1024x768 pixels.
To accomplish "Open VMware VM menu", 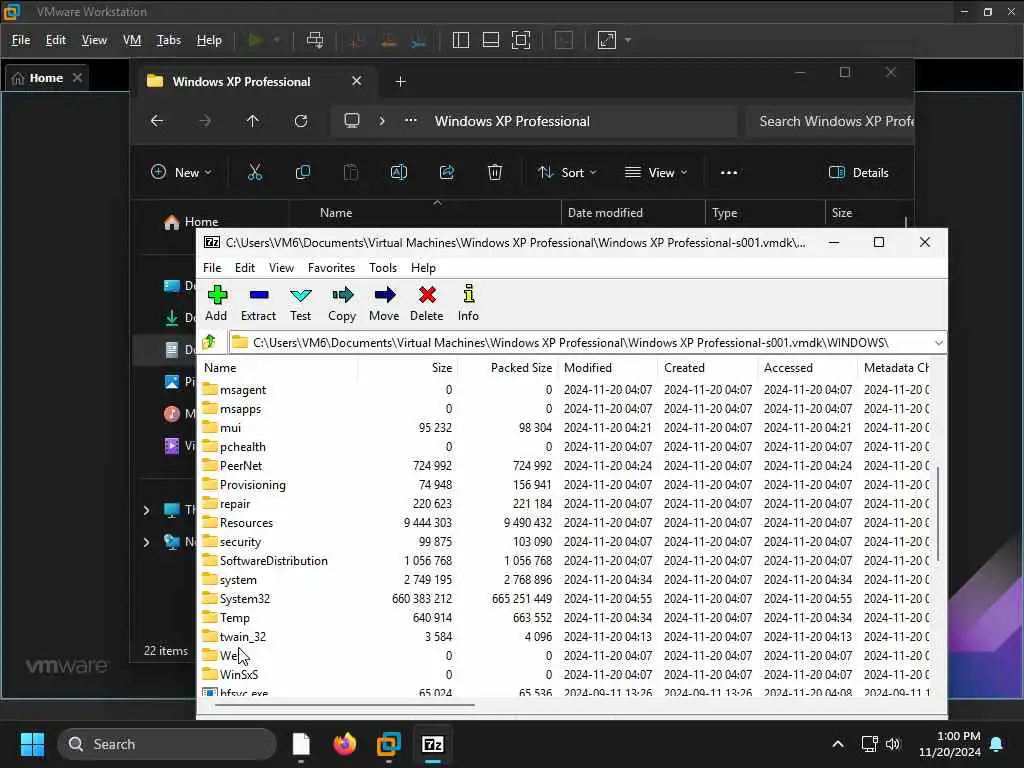I will [x=132, y=40].
